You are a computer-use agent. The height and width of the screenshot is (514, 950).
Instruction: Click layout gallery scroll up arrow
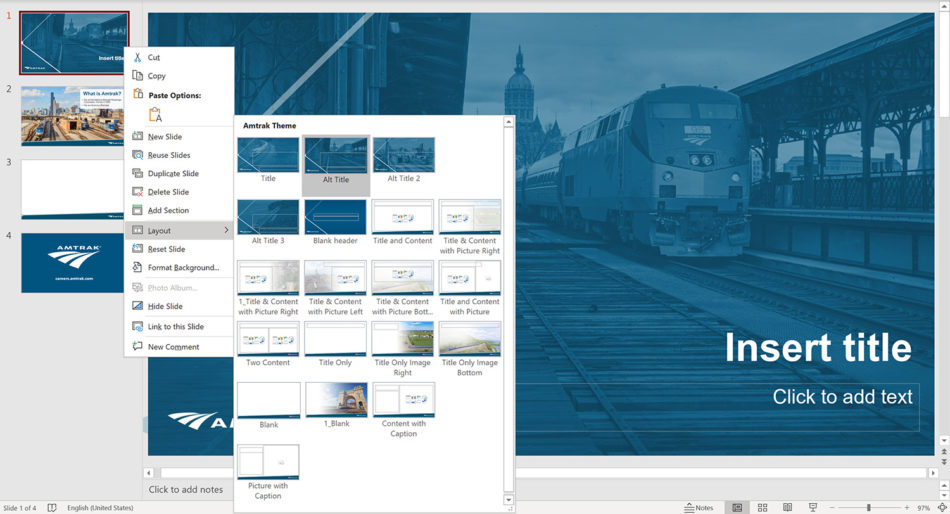click(x=508, y=122)
